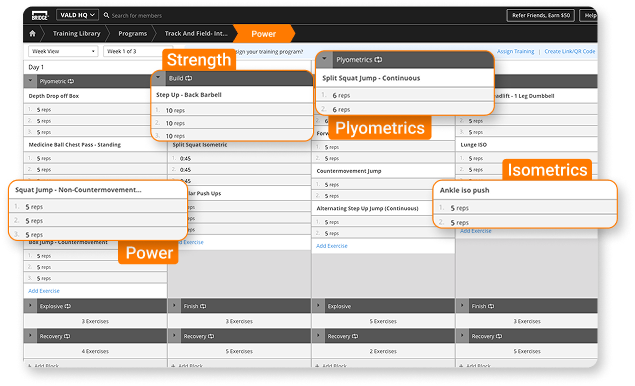Click the search magnifier icon
635x386 pixels.
click(x=106, y=15)
